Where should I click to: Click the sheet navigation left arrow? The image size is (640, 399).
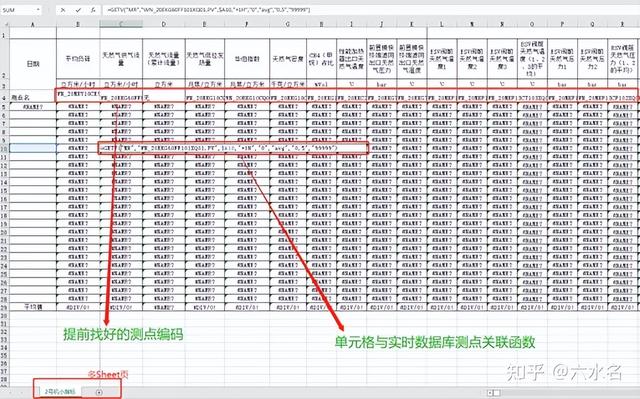click(x=11, y=392)
